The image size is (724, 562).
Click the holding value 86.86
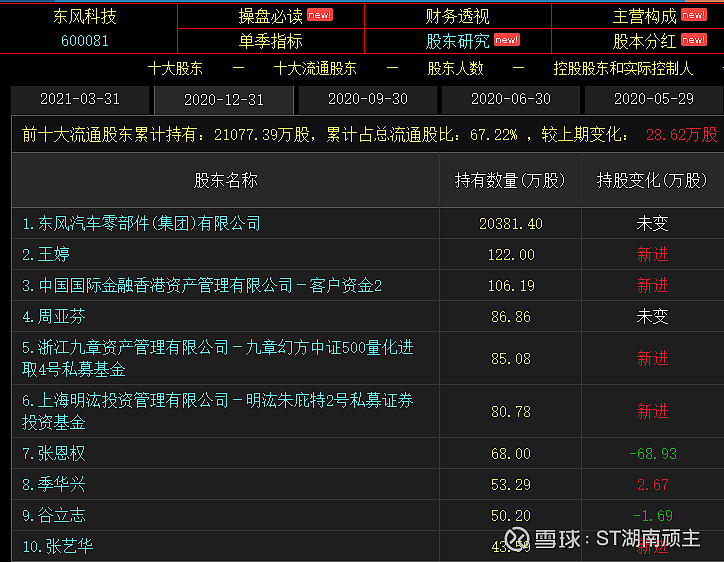511,317
